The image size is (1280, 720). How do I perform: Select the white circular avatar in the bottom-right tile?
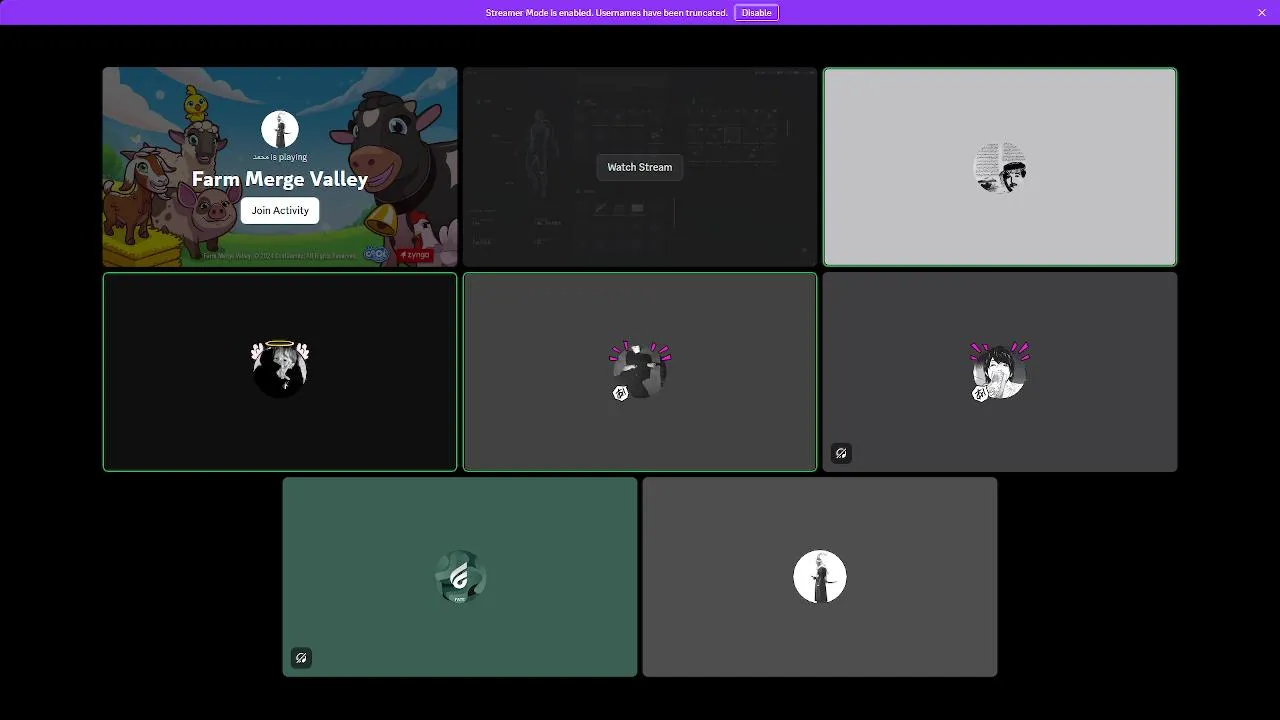click(x=820, y=577)
